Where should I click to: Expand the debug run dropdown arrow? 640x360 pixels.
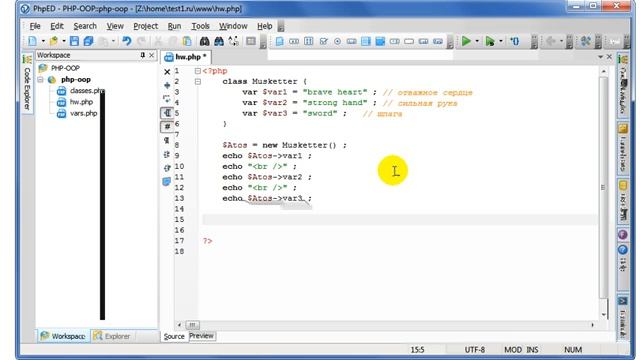click(501, 41)
